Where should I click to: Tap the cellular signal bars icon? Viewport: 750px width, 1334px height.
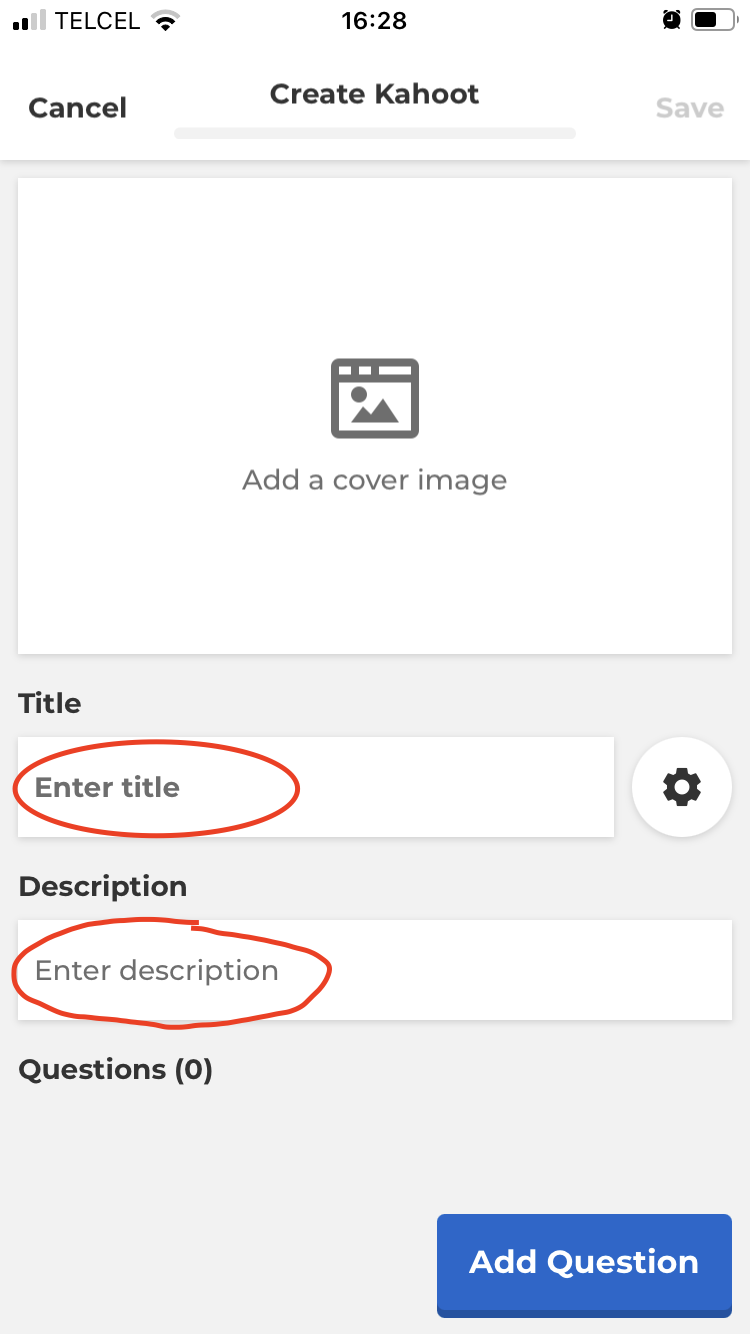[x=29, y=21]
